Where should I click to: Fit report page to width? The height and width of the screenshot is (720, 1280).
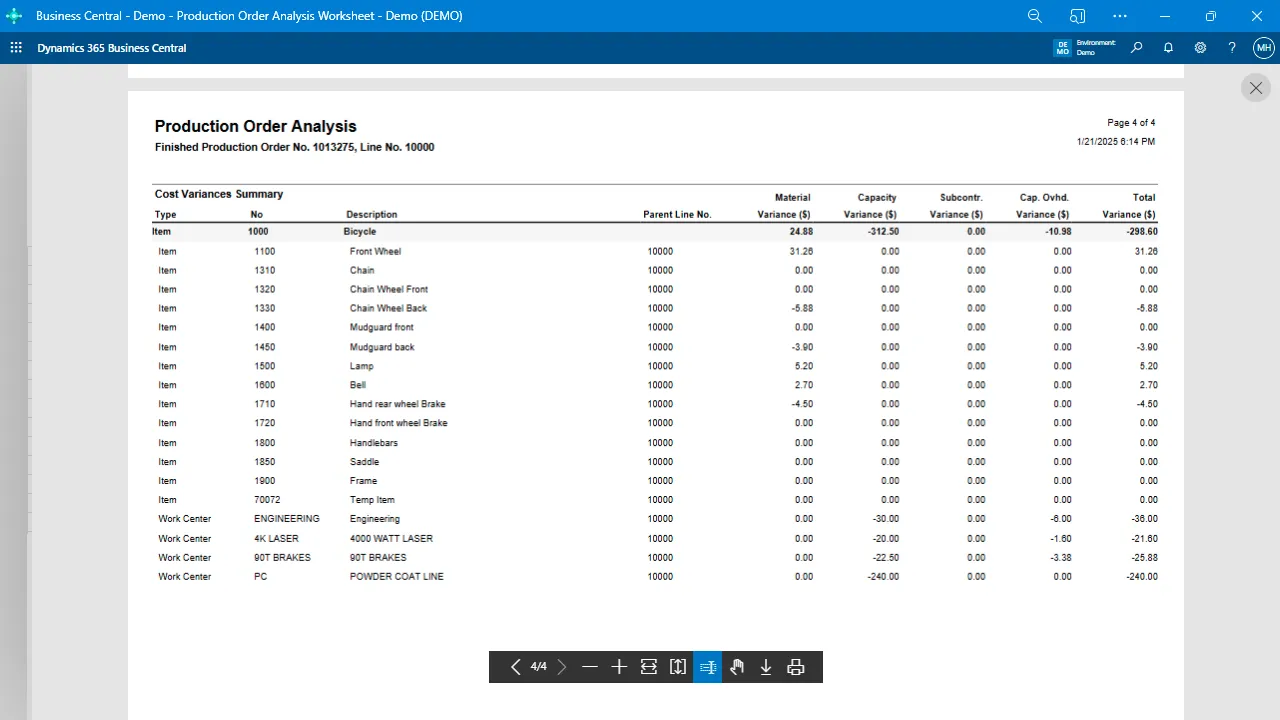click(649, 667)
